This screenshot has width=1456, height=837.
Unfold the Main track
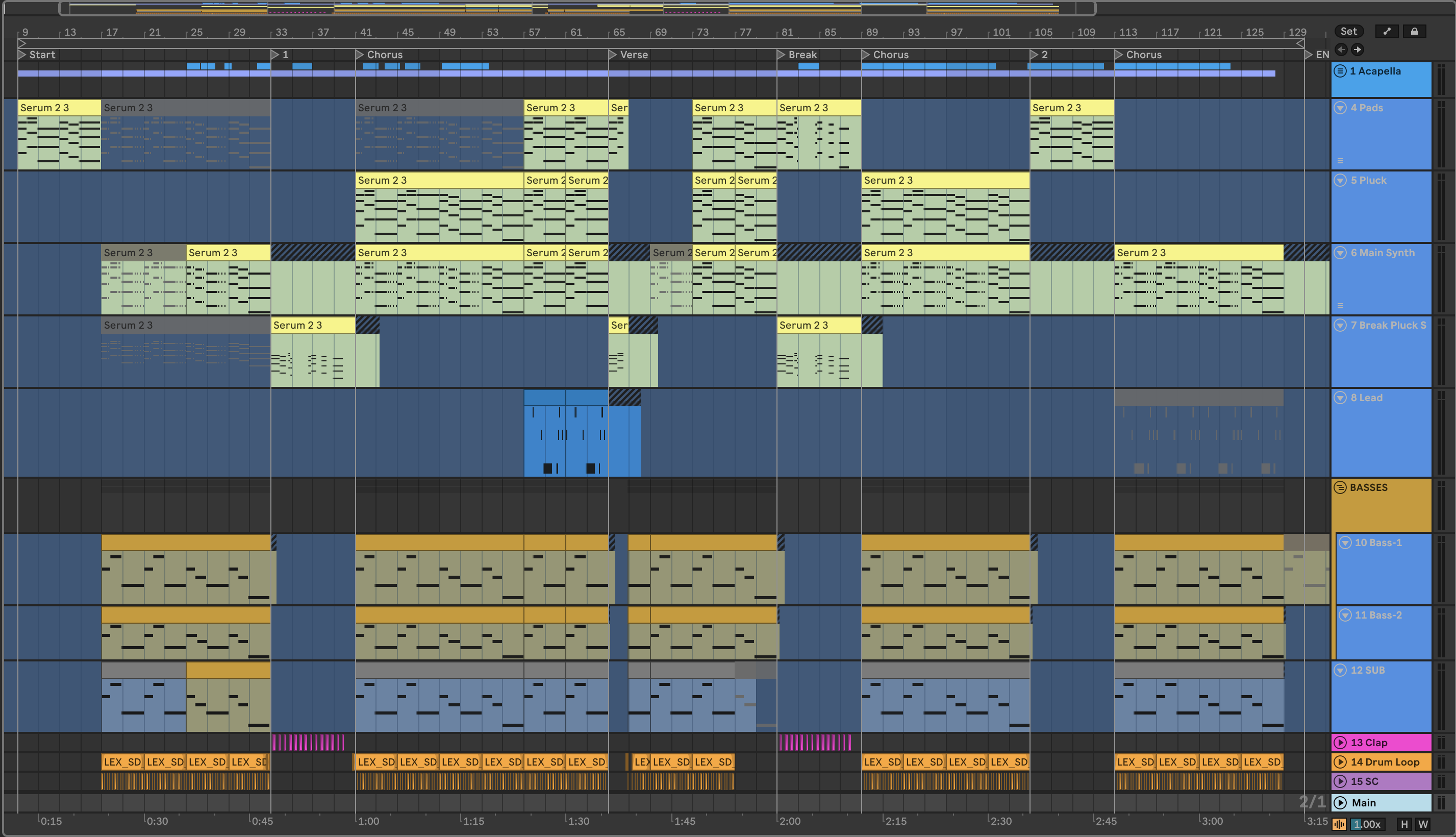click(1340, 802)
